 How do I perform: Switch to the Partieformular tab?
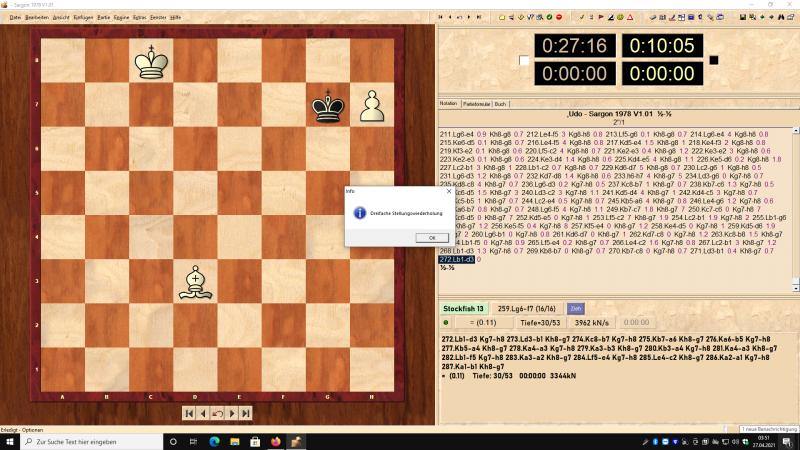click(x=477, y=104)
